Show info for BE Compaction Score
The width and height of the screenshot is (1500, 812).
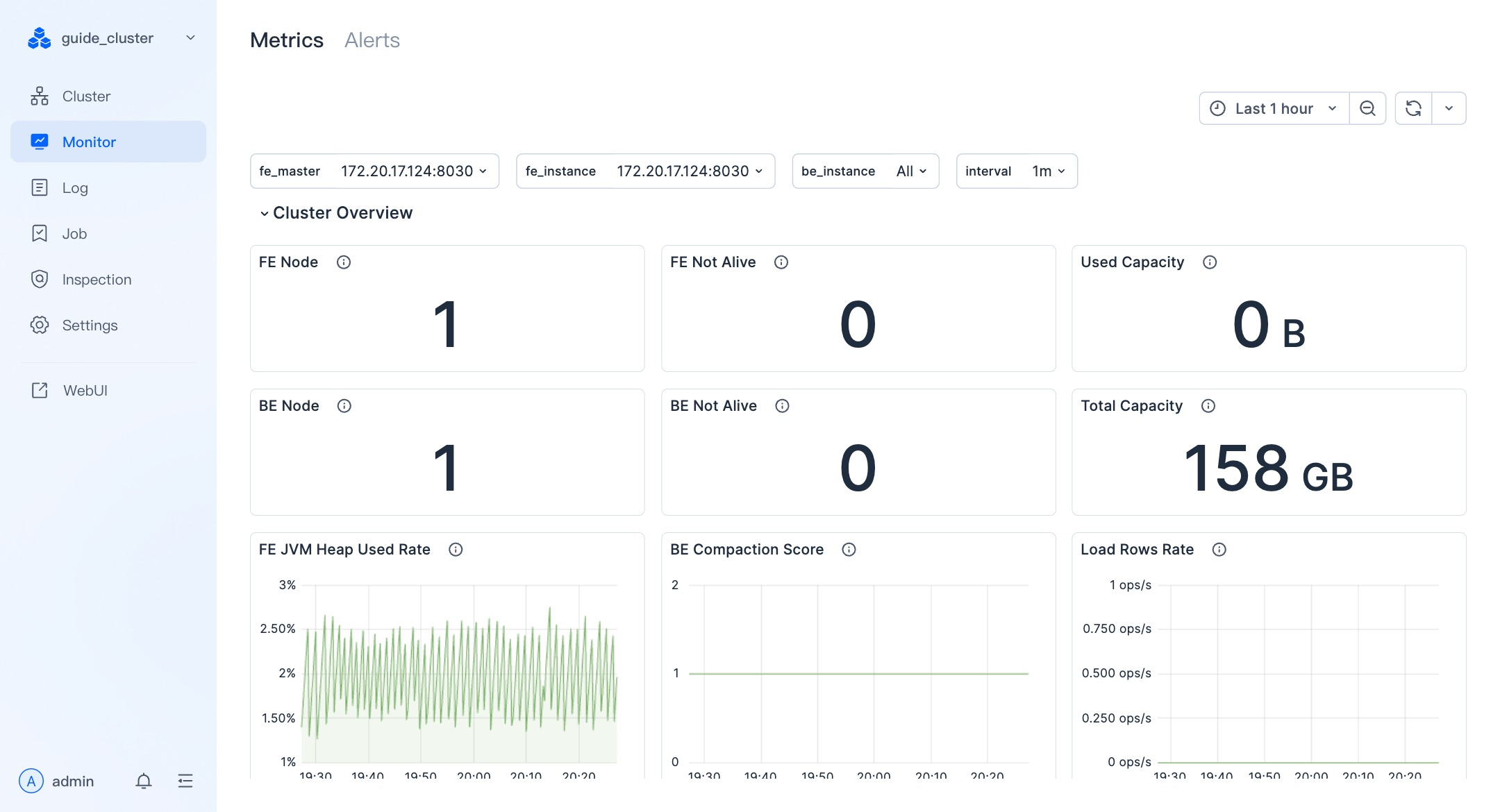tap(849, 550)
